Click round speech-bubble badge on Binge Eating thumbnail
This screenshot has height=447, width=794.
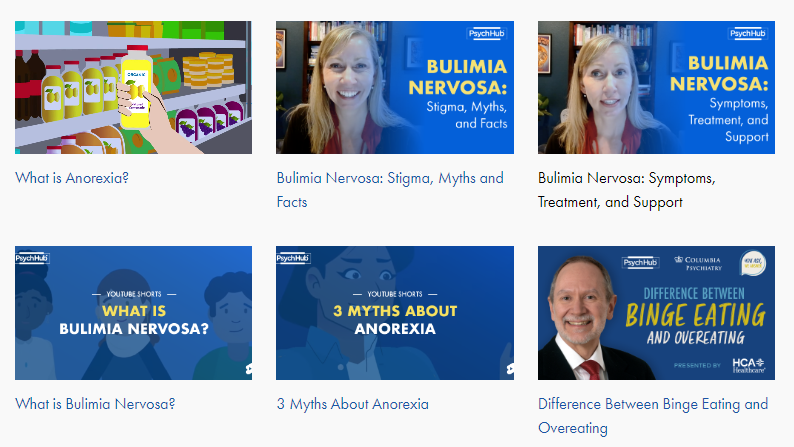752,263
